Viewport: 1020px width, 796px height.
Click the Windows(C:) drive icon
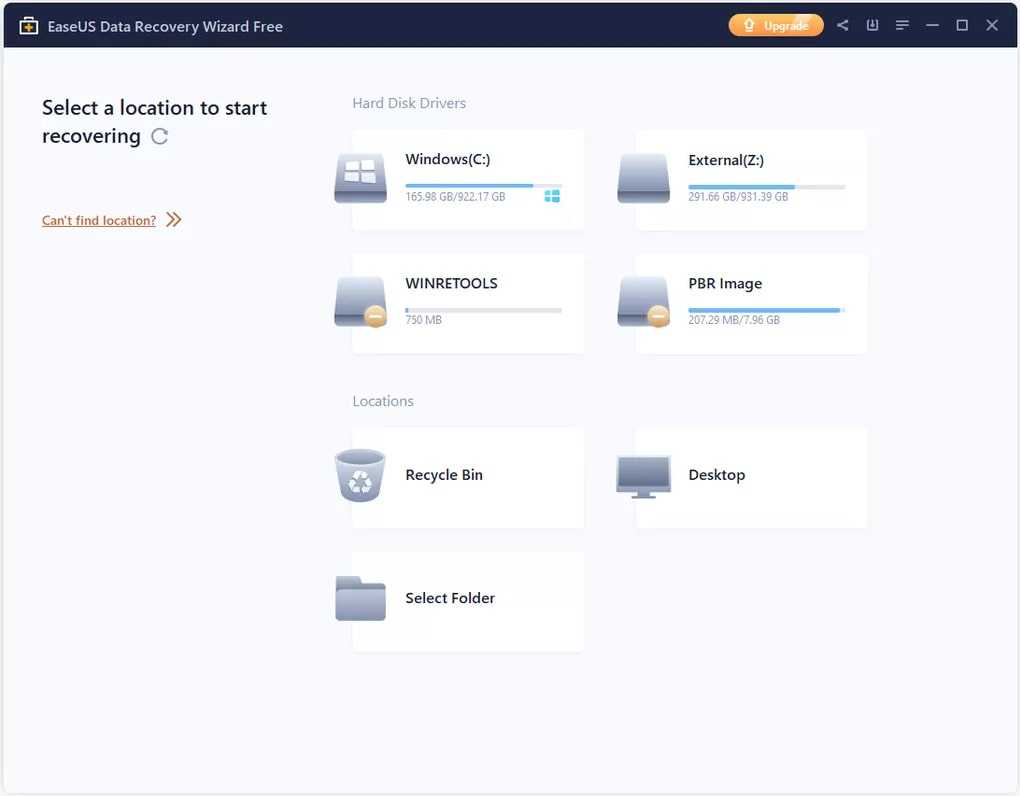(x=360, y=180)
